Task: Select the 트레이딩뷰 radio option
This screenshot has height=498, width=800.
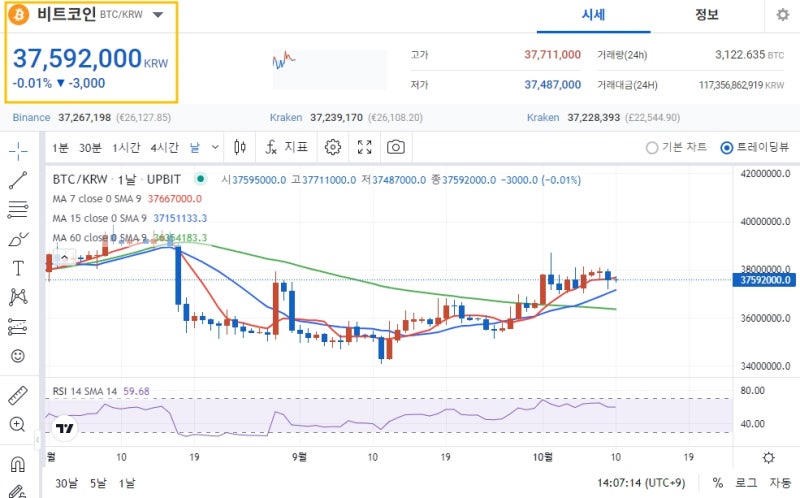Action: point(755,147)
